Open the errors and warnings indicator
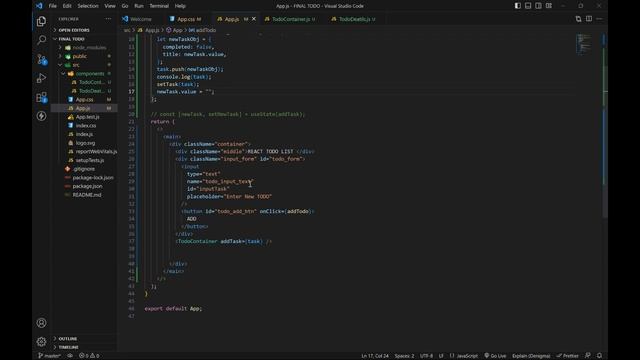Viewport: 640px width, 360px height. pos(89,356)
